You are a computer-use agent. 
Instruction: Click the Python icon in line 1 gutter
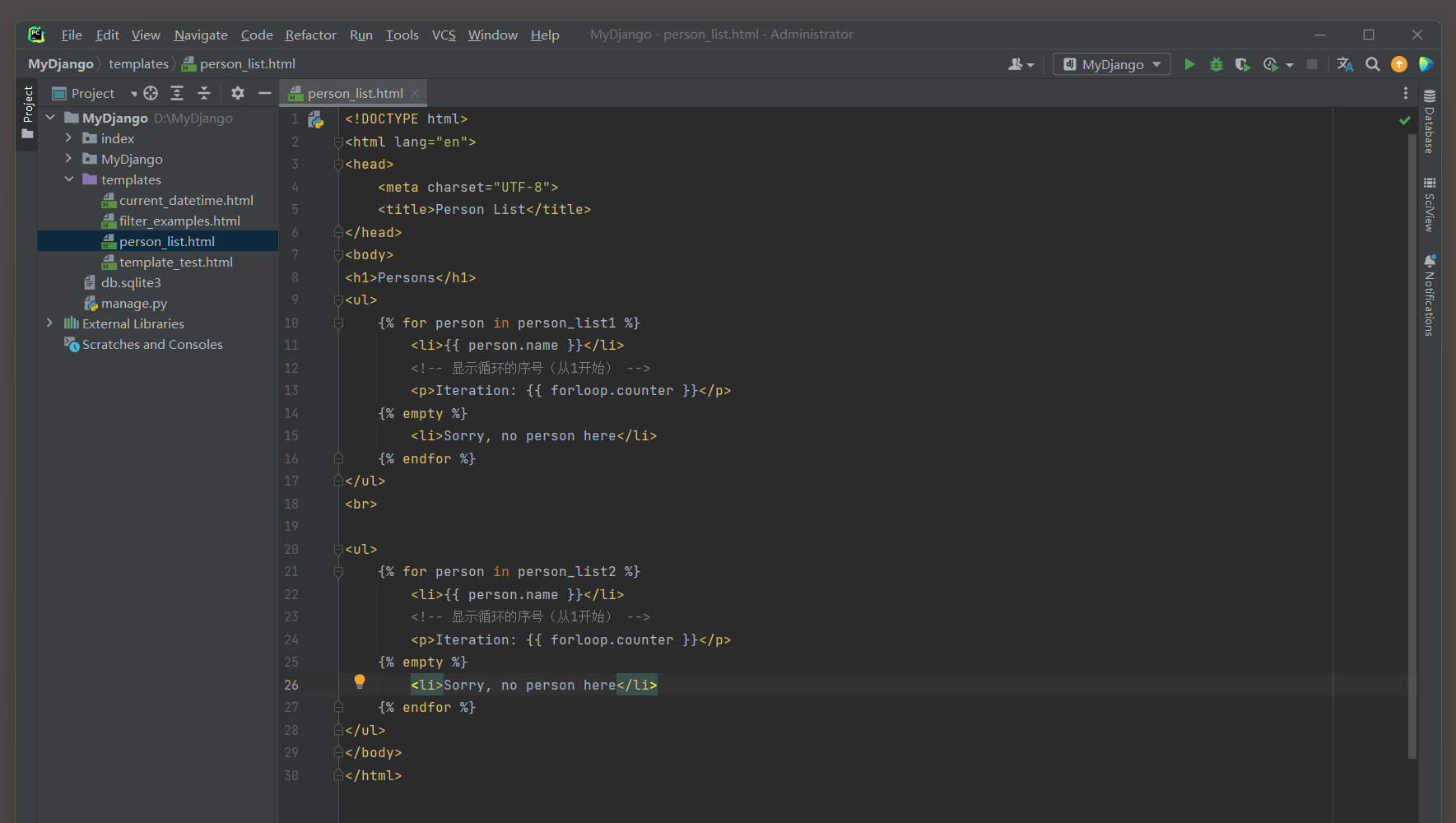point(316,120)
